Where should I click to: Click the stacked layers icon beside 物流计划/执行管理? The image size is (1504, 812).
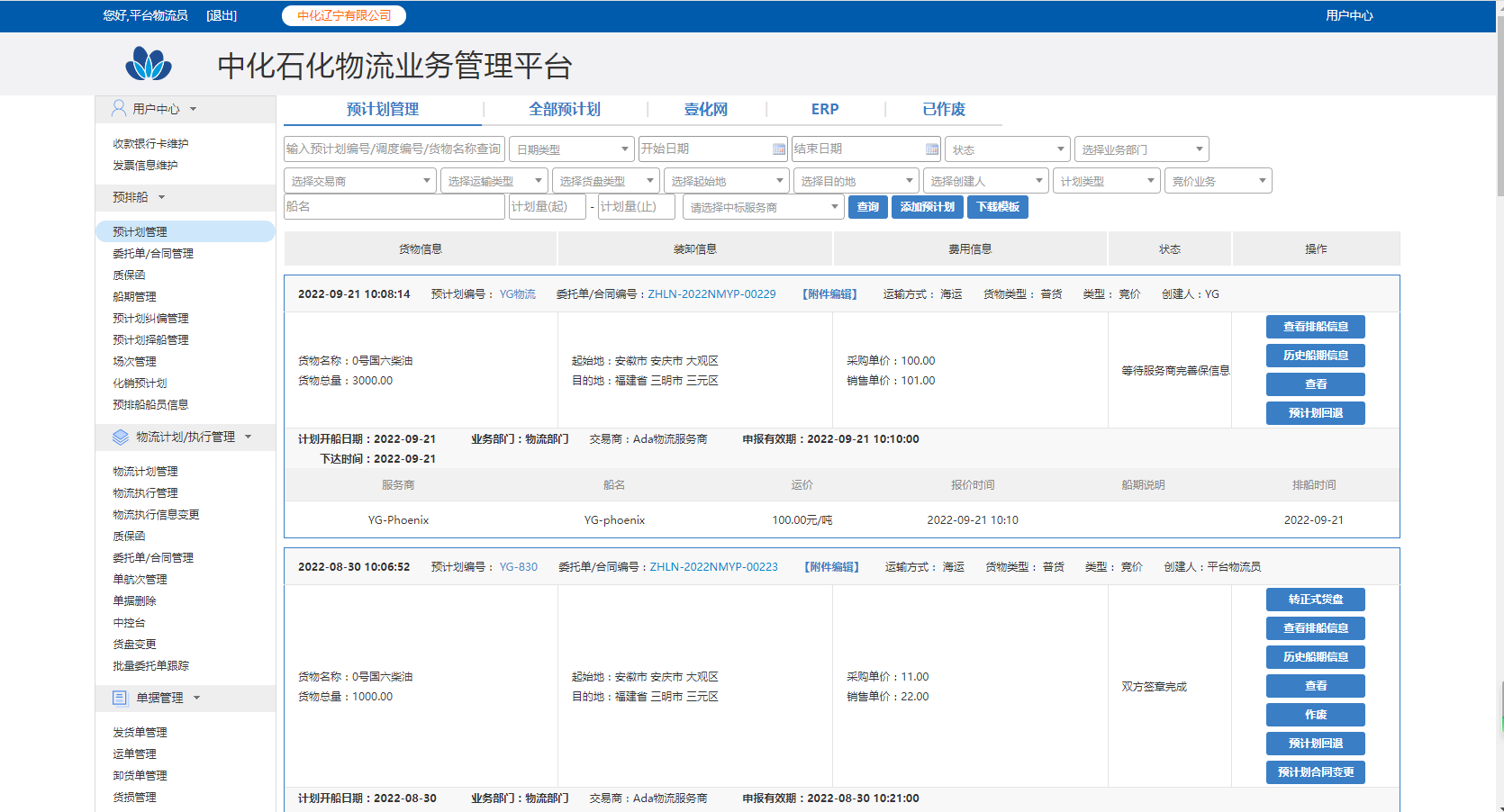pyautogui.click(x=121, y=437)
